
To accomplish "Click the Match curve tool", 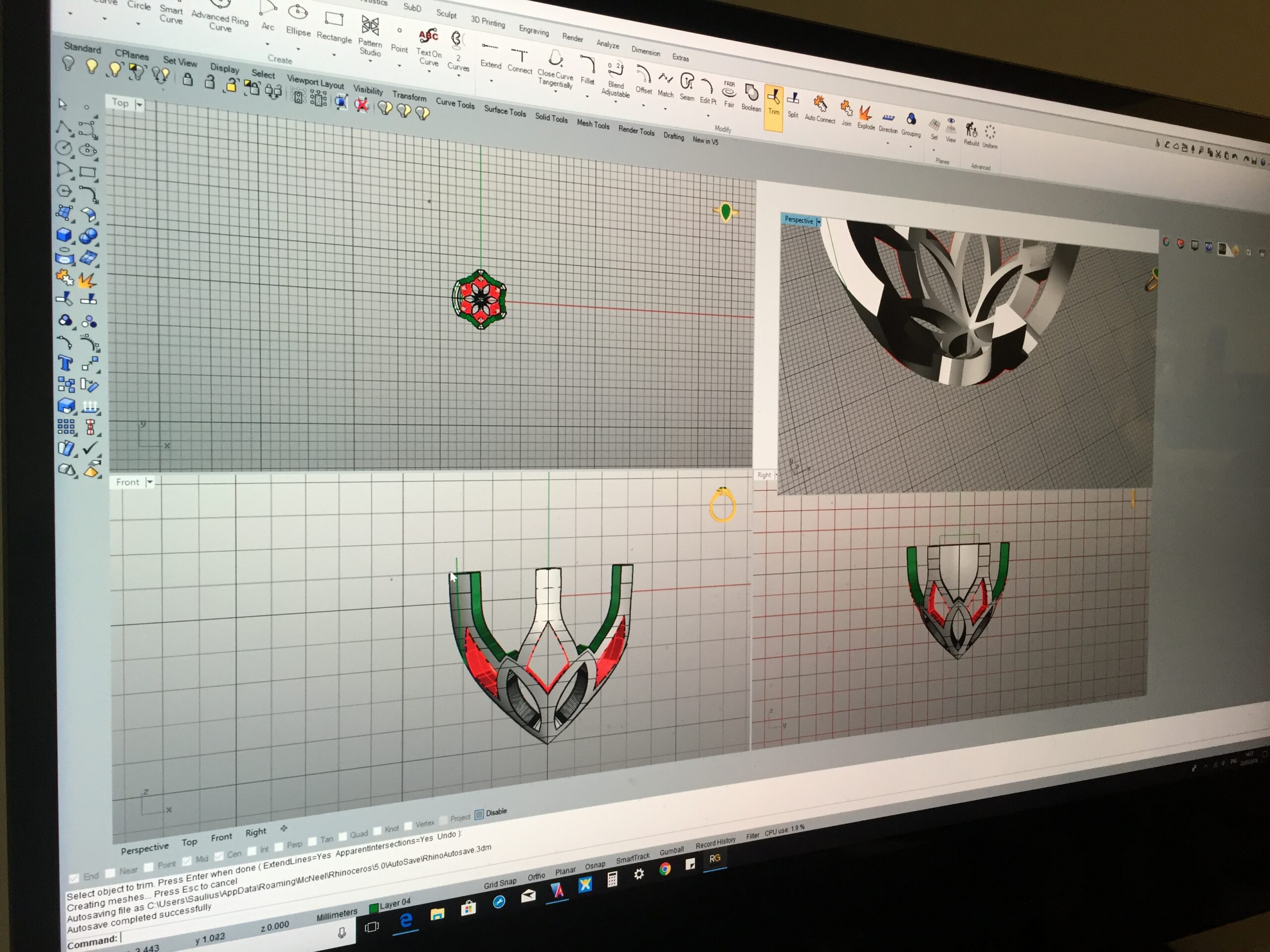I will (665, 84).
